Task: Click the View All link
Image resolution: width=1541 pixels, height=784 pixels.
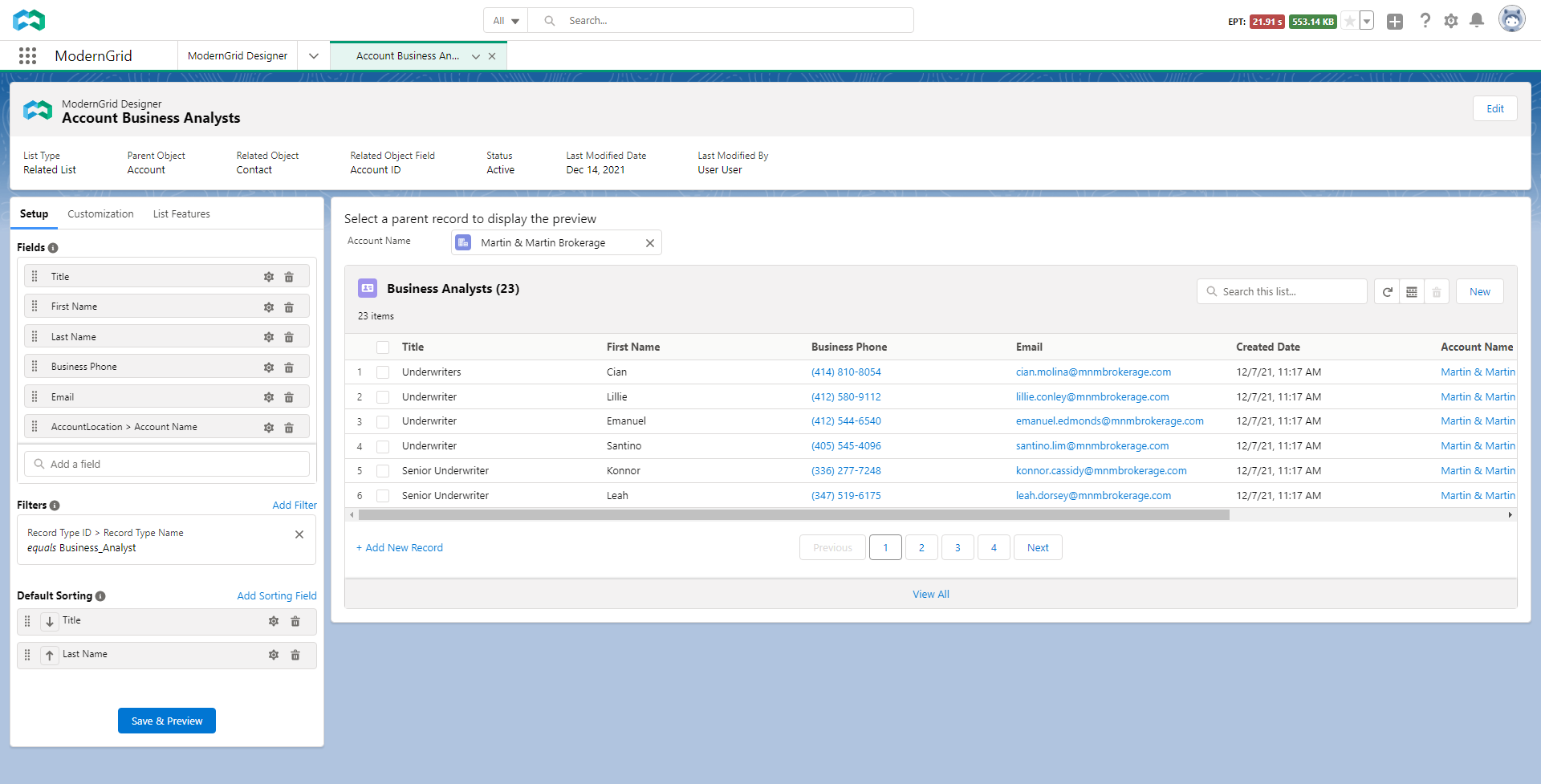Action: point(930,595)
